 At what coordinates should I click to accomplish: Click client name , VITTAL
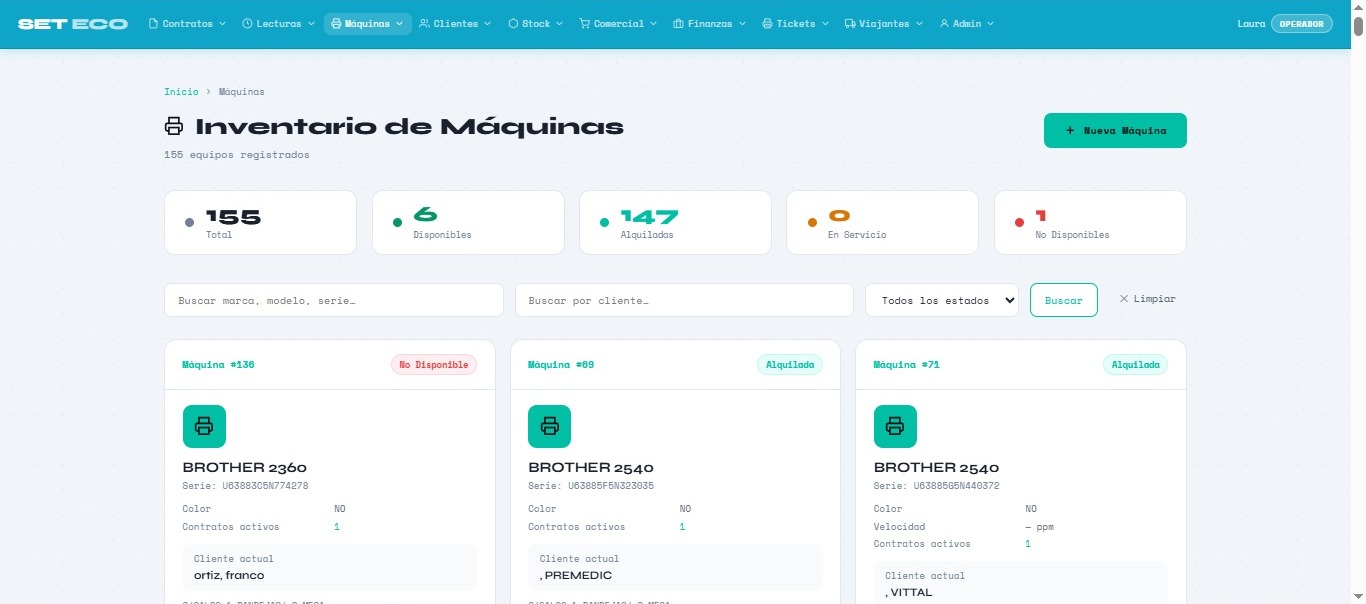pos(909,592)
